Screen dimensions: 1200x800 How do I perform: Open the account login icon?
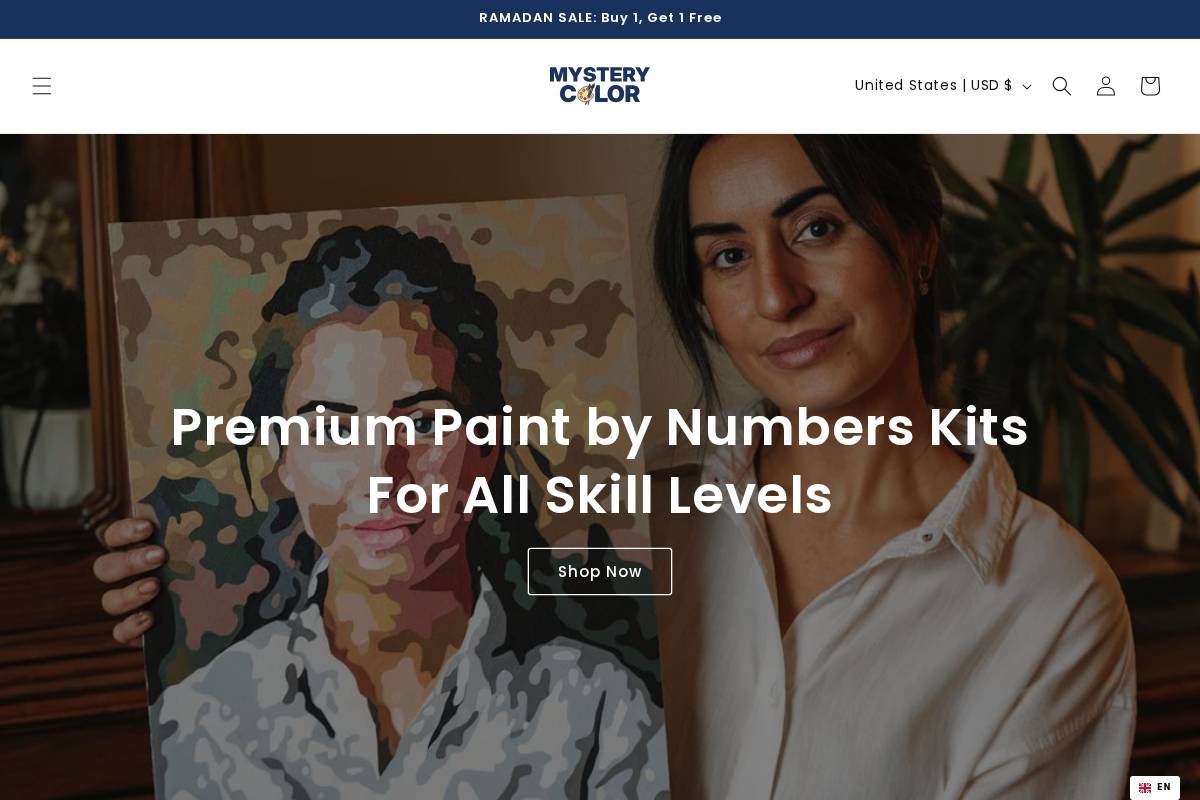[x=1106, y=86]
